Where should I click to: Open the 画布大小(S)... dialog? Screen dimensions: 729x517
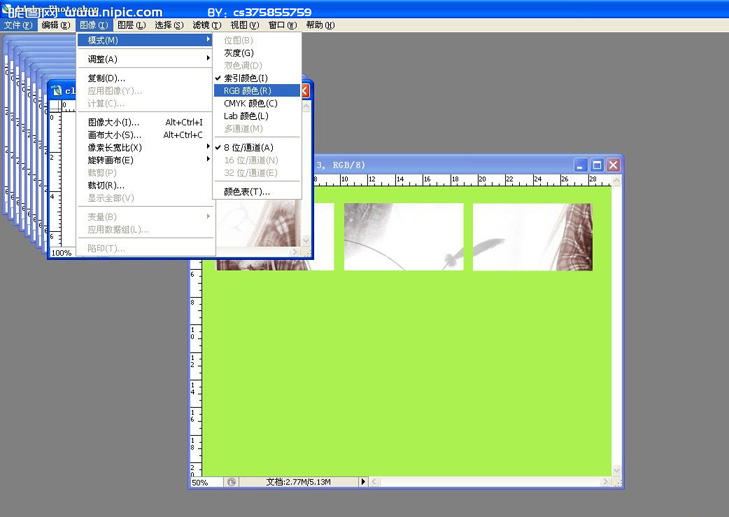click(145, 135)
